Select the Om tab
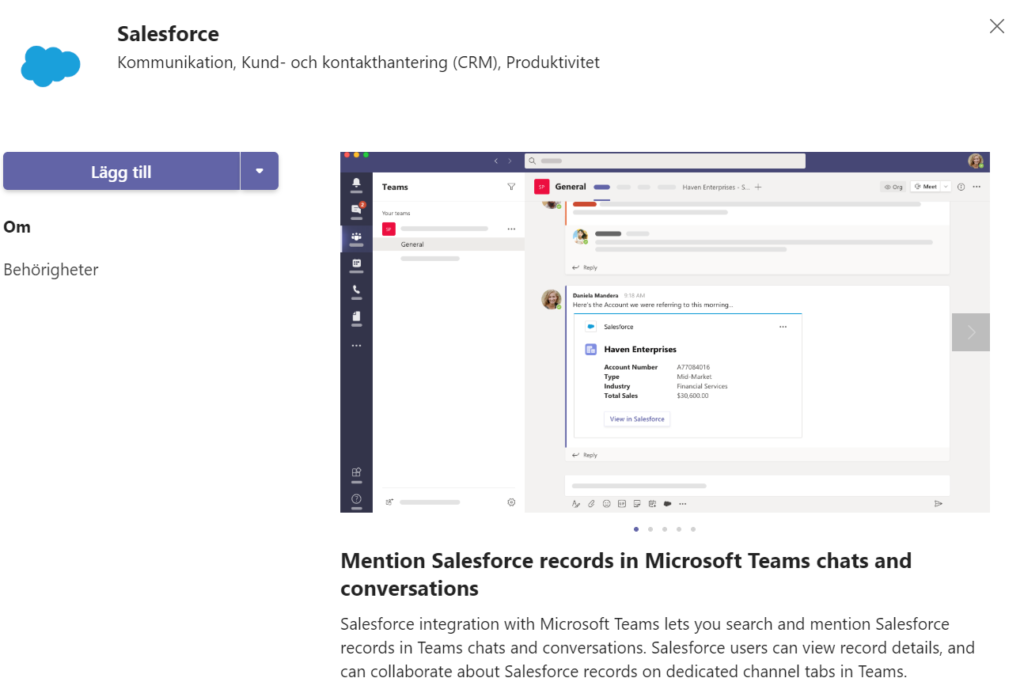Image resolution: width=1024 pixels, height=697 pixels. click(17, 227)
